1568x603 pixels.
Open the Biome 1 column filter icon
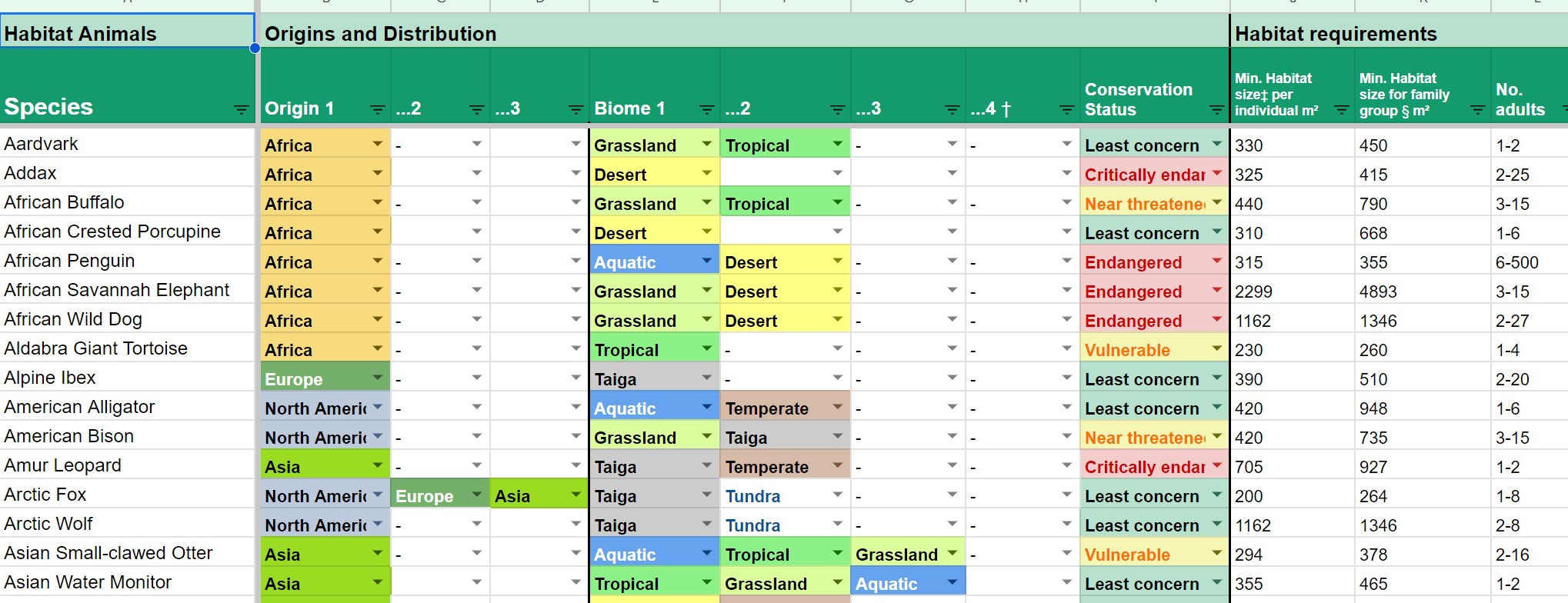click(707, 110)
